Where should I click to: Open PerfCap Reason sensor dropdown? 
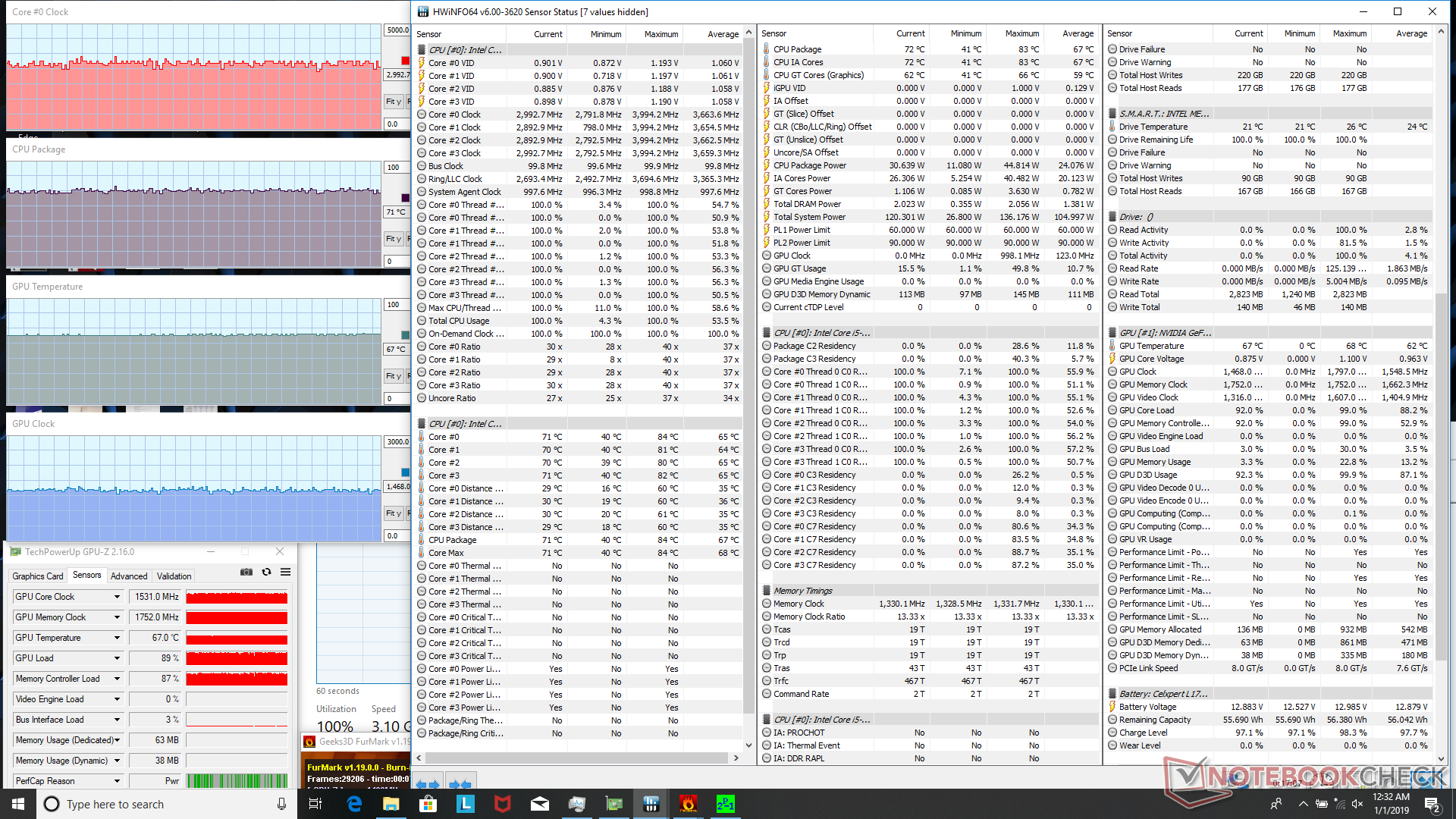click(117, 781)
